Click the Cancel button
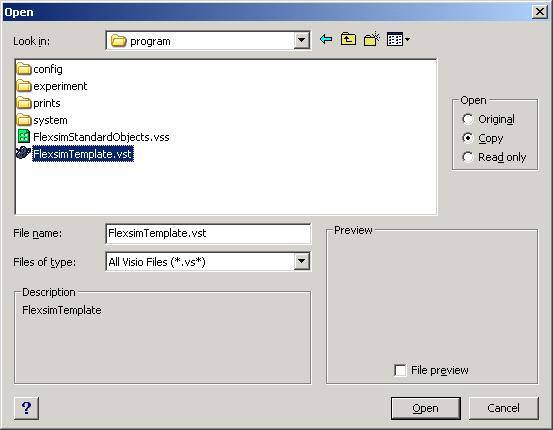This screenshot has height=430, width=553. [503, 408]
